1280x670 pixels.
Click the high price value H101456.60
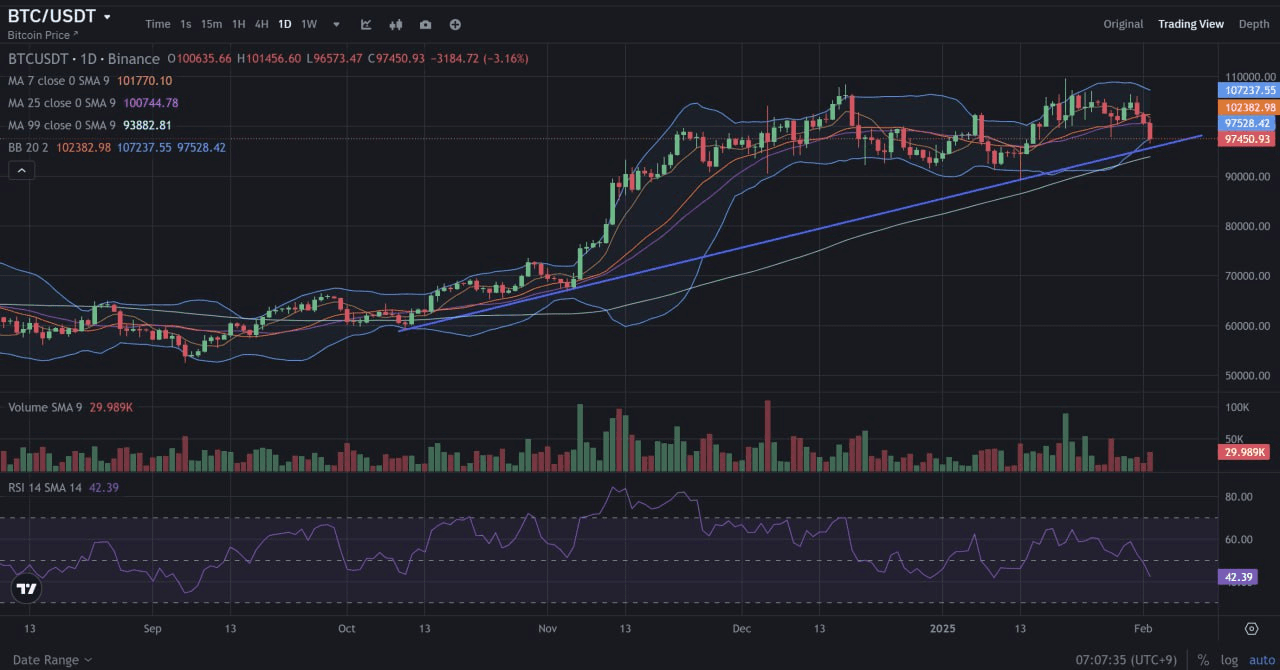pos(268,59)
